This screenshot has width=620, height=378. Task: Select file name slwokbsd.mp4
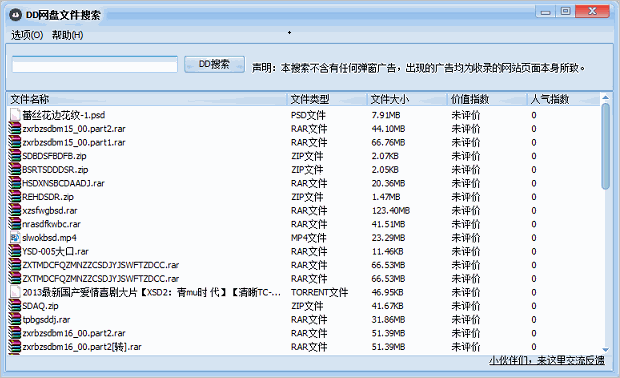(49, 238)
